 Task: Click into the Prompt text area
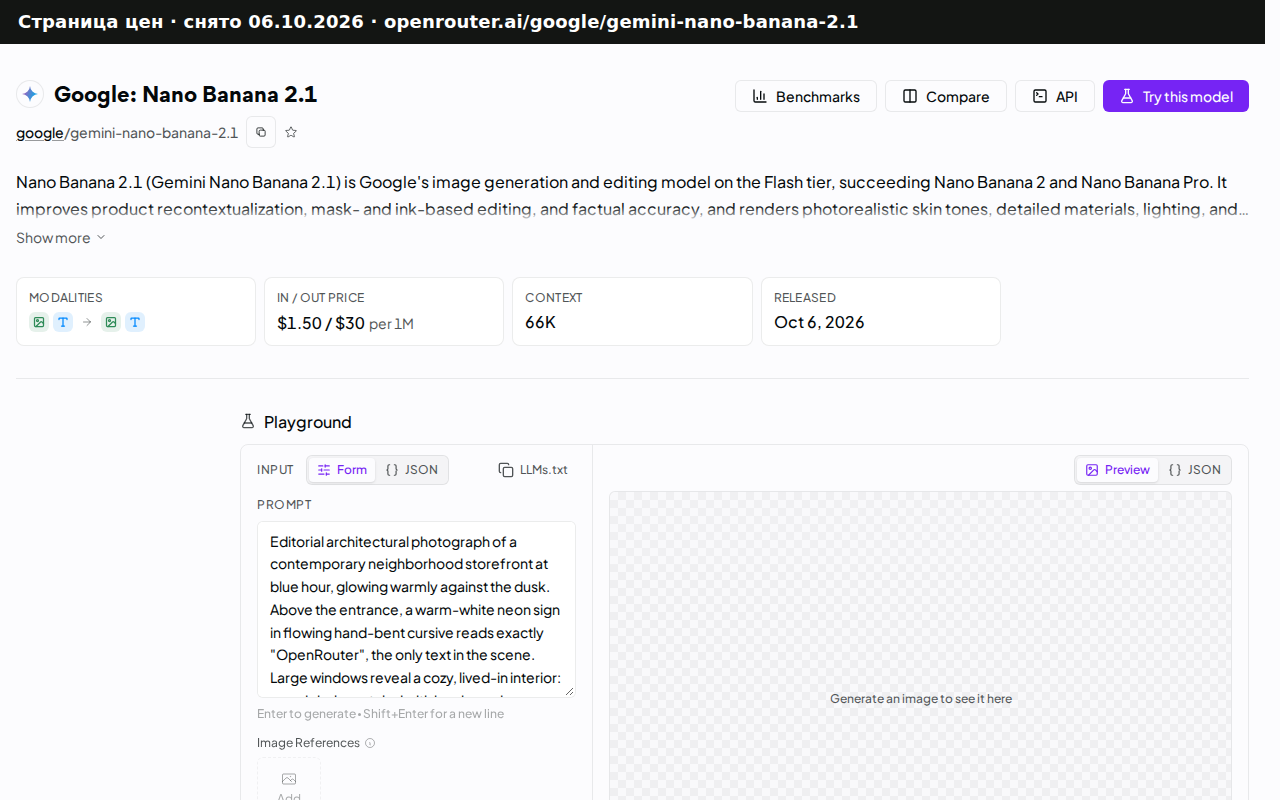(x=416, y=609)
